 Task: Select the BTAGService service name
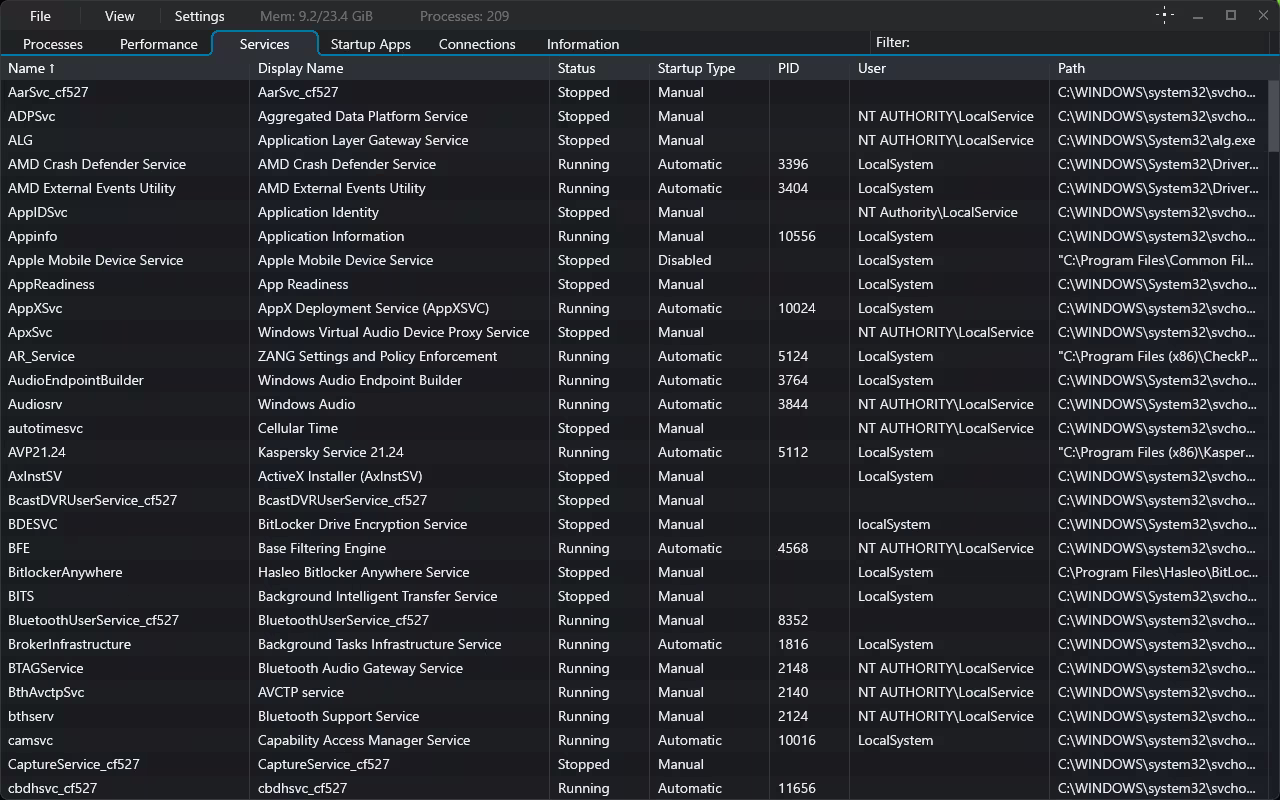46,668
